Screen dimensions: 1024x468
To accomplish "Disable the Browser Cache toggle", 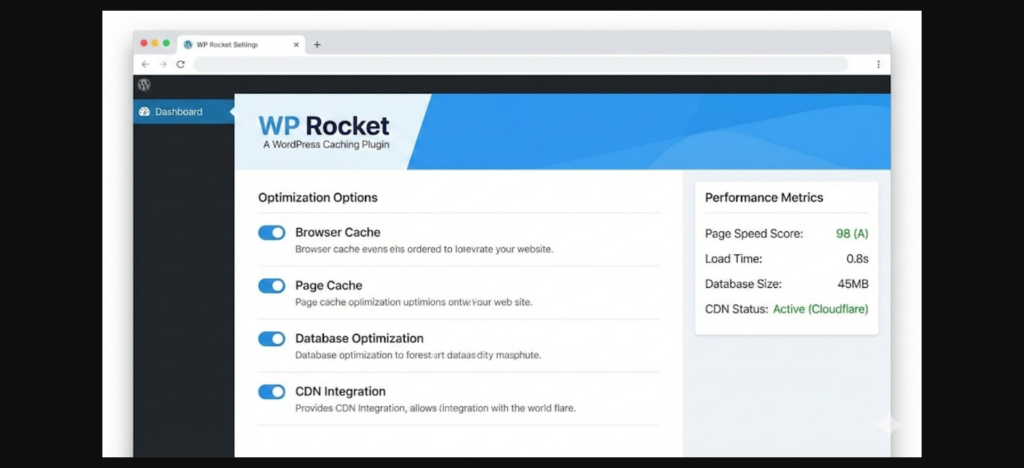I will pos(272,232).
